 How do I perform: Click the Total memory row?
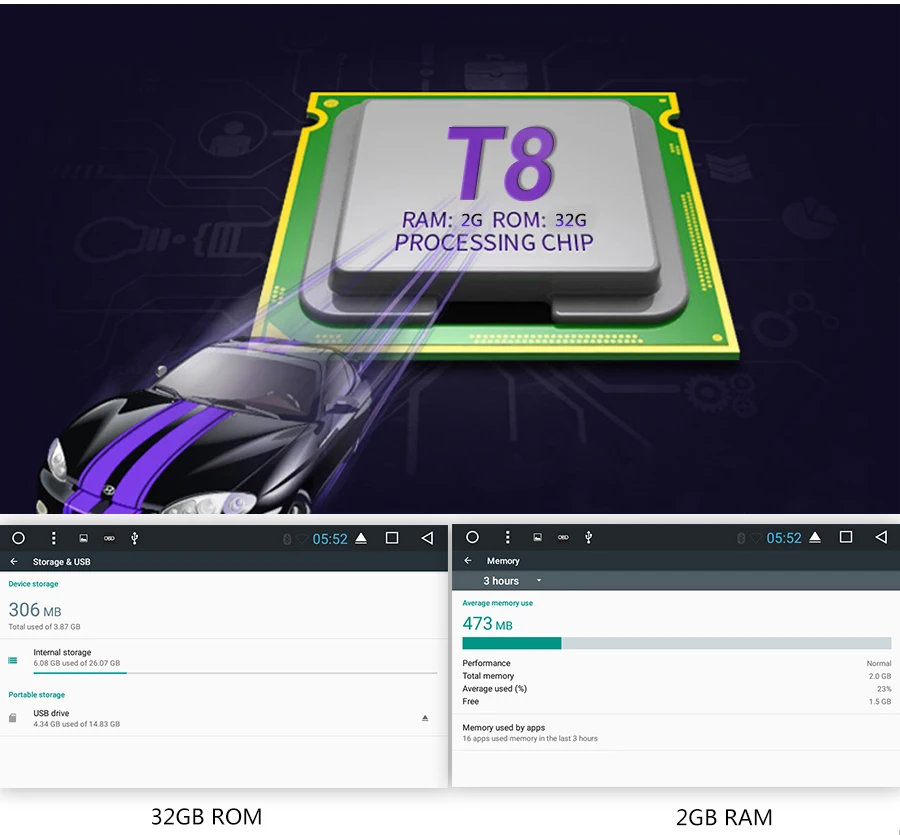(x=677, y=676)
